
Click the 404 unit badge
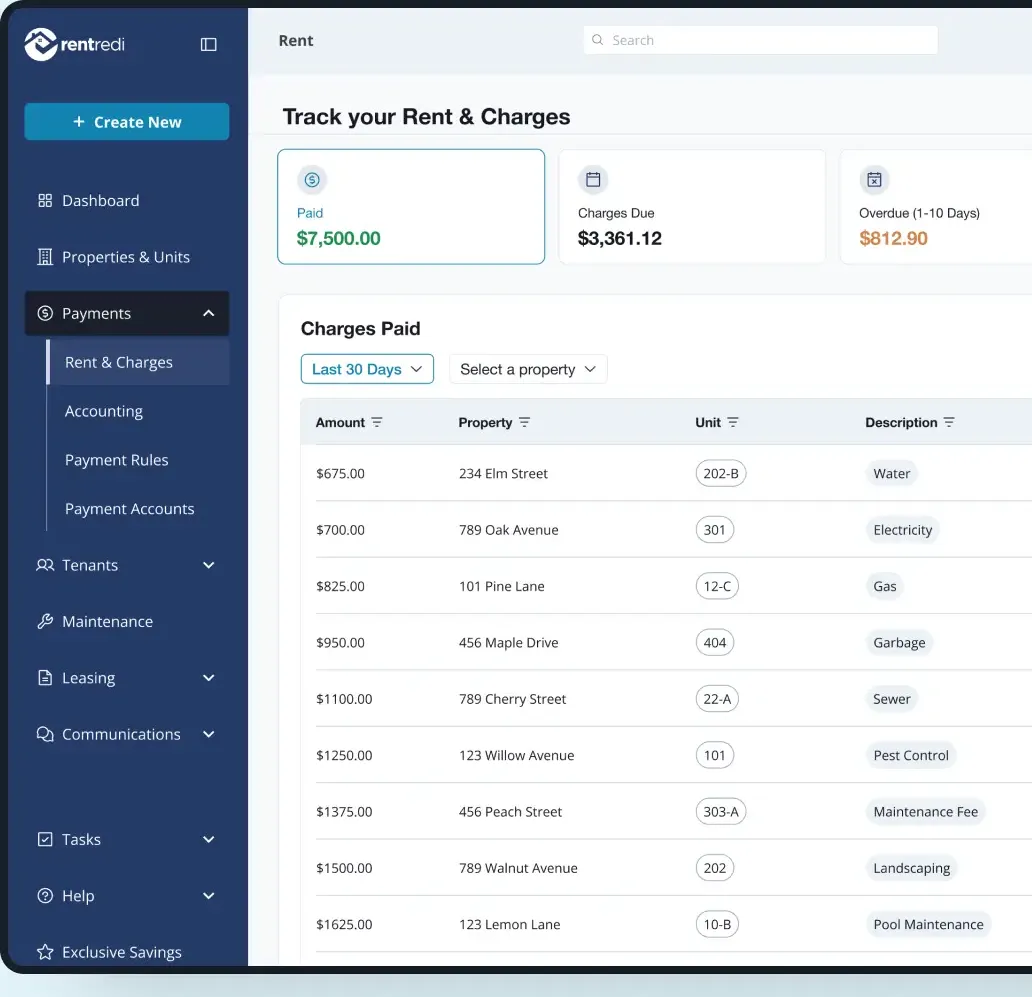(x=714, y=642)
